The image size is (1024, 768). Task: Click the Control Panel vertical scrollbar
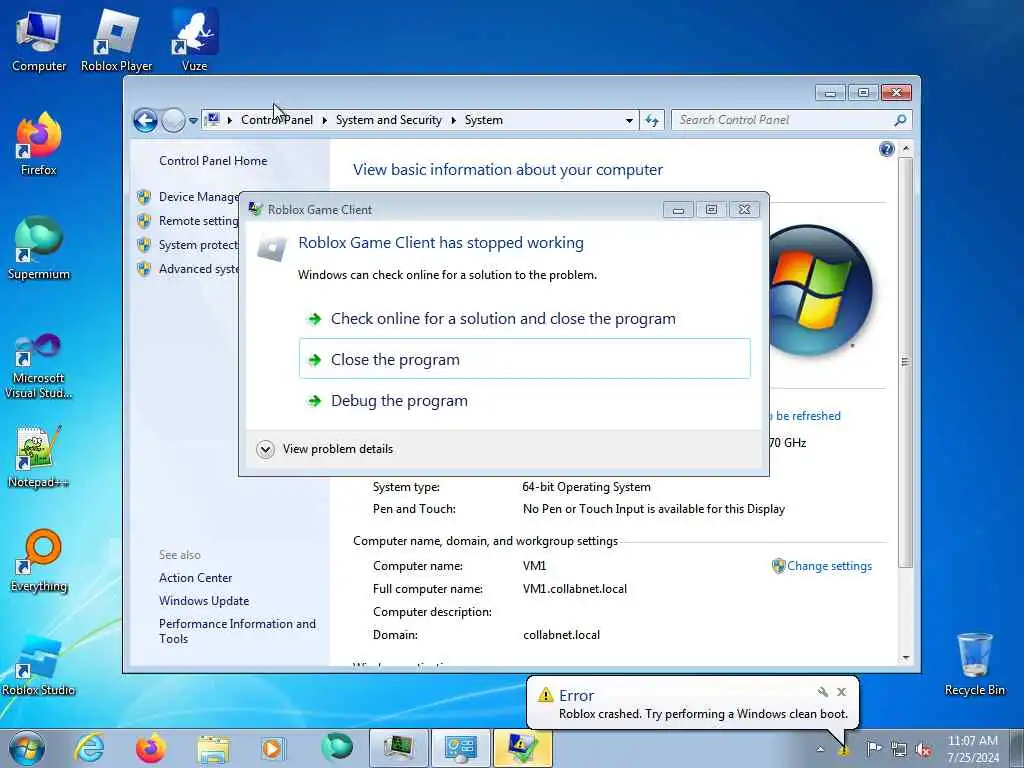coord(905,362)
